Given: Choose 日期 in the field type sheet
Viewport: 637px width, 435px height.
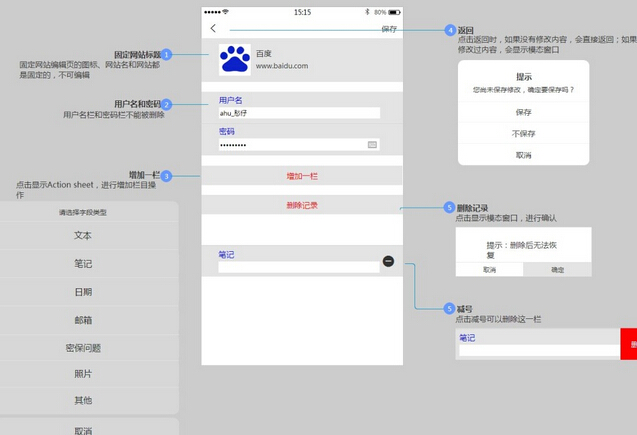Looking at the screenshot, I should click(83, 292).
